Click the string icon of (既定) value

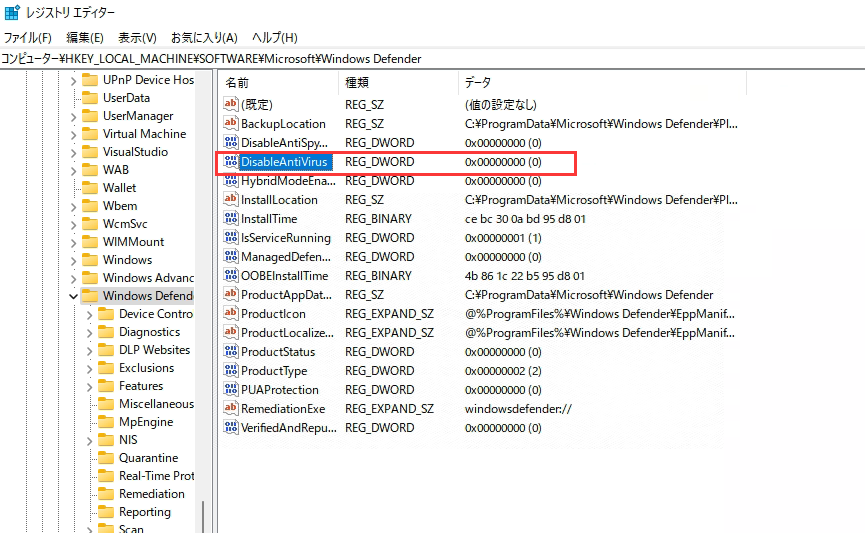tap(231, 104)
